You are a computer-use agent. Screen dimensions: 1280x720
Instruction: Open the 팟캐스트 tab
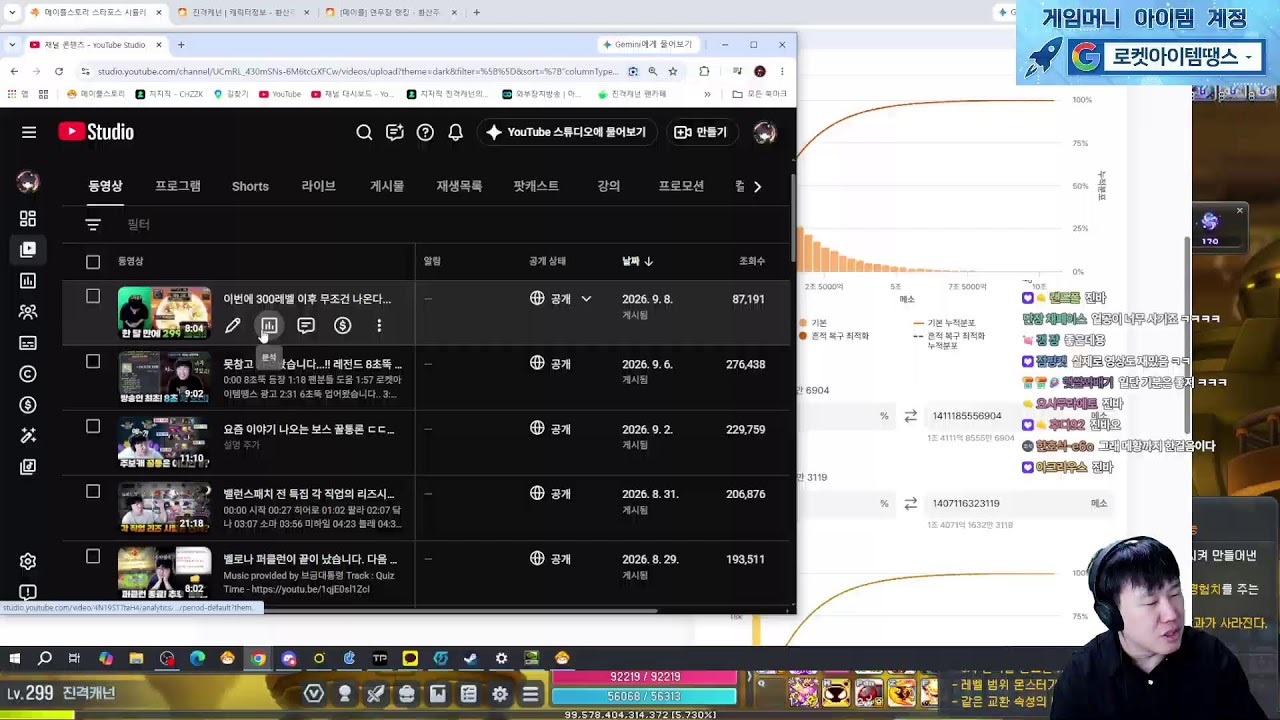536,186
